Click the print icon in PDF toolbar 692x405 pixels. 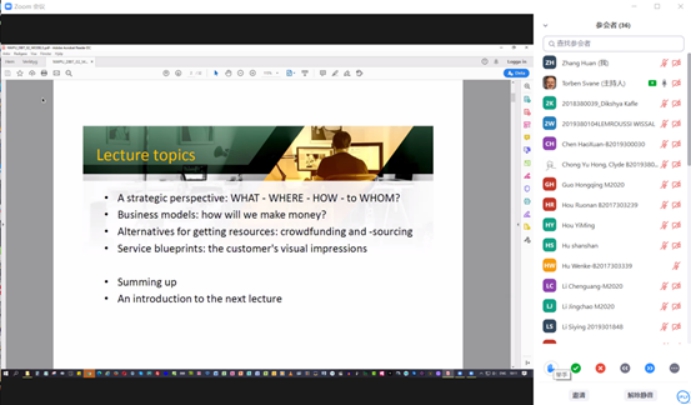click(x=43, y=73)
